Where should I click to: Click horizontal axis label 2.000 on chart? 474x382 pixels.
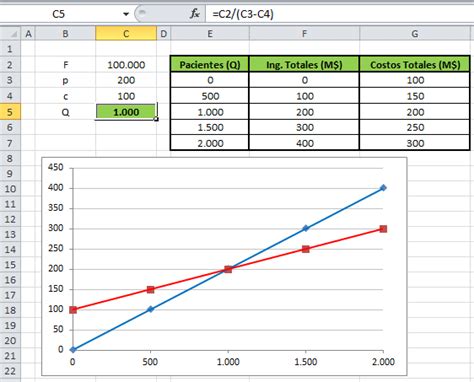(383, 362)
